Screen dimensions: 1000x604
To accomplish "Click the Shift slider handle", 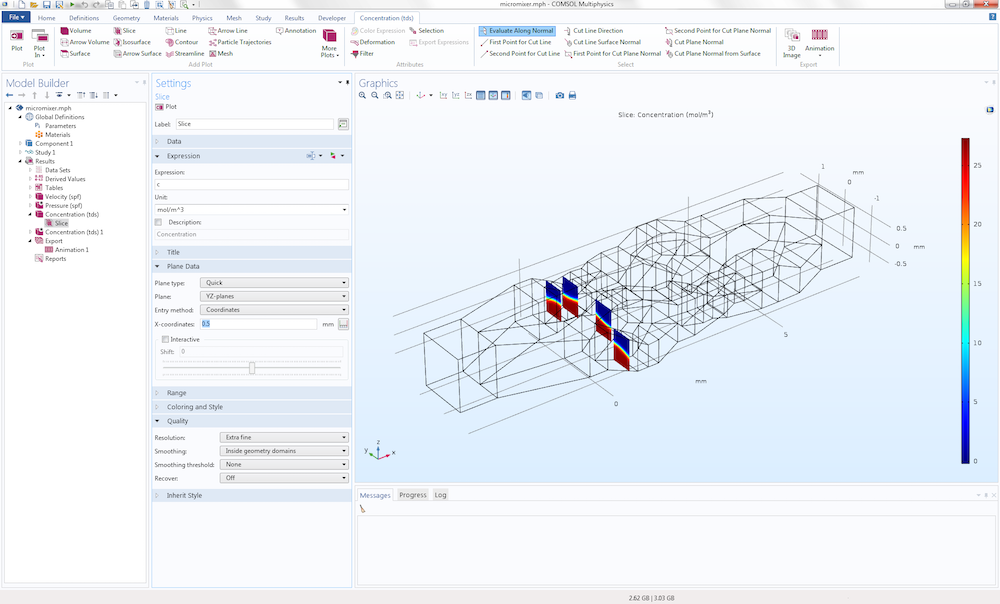I will (252, 368).
